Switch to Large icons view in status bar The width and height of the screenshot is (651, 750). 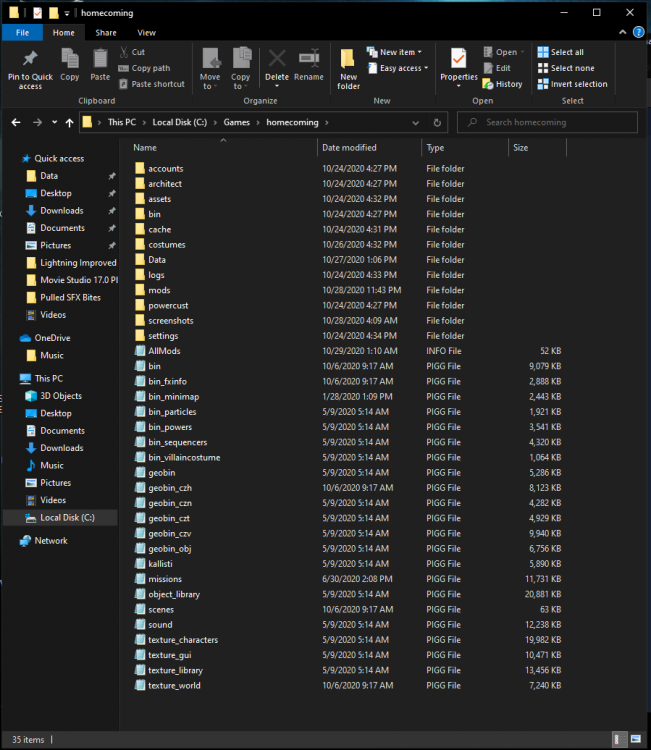(x=636, y=739)
